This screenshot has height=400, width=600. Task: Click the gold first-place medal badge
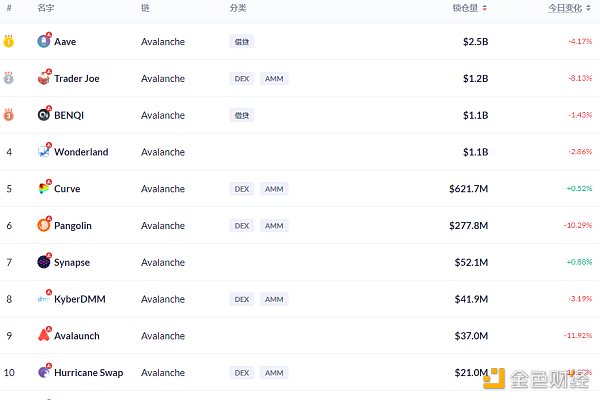9,41
